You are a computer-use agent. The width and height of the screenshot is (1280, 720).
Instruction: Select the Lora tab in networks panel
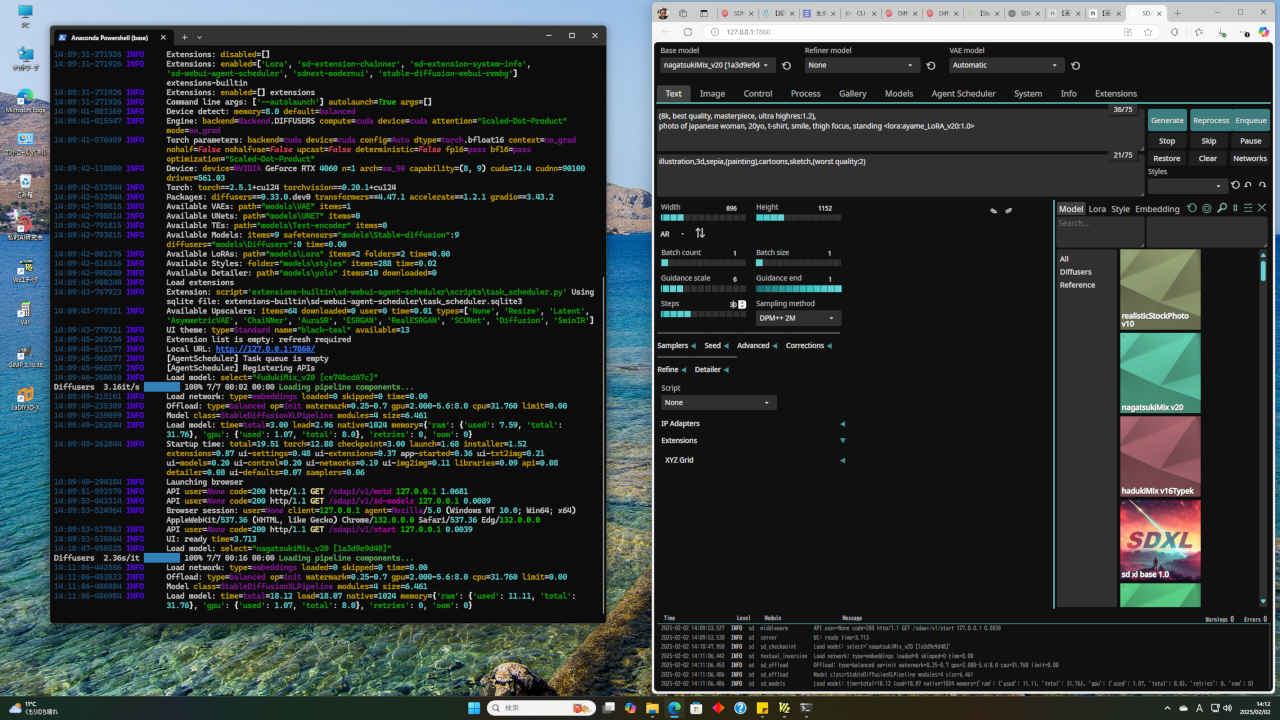coord(1097,209)
